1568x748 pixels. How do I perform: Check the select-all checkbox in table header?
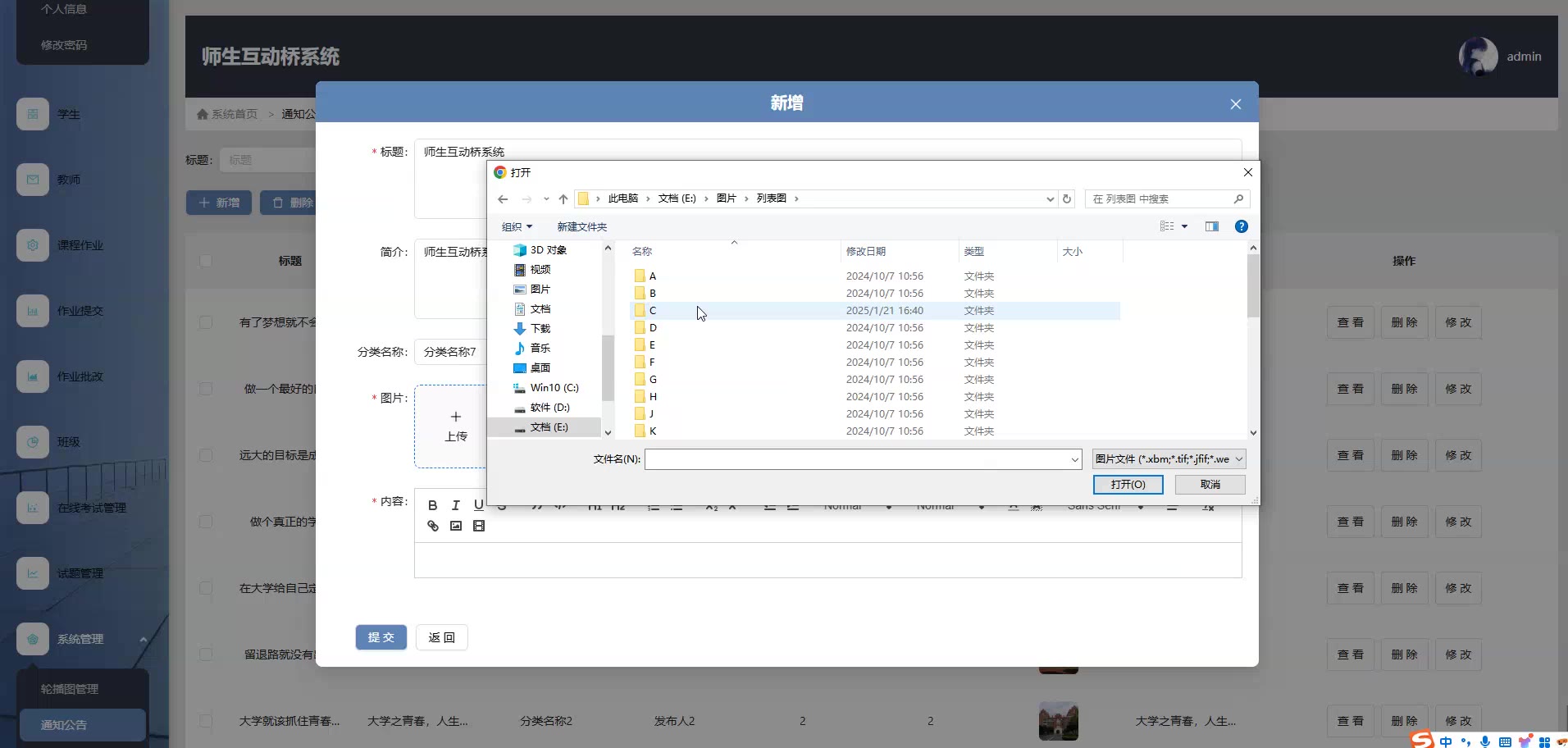[x=206, y=261]
